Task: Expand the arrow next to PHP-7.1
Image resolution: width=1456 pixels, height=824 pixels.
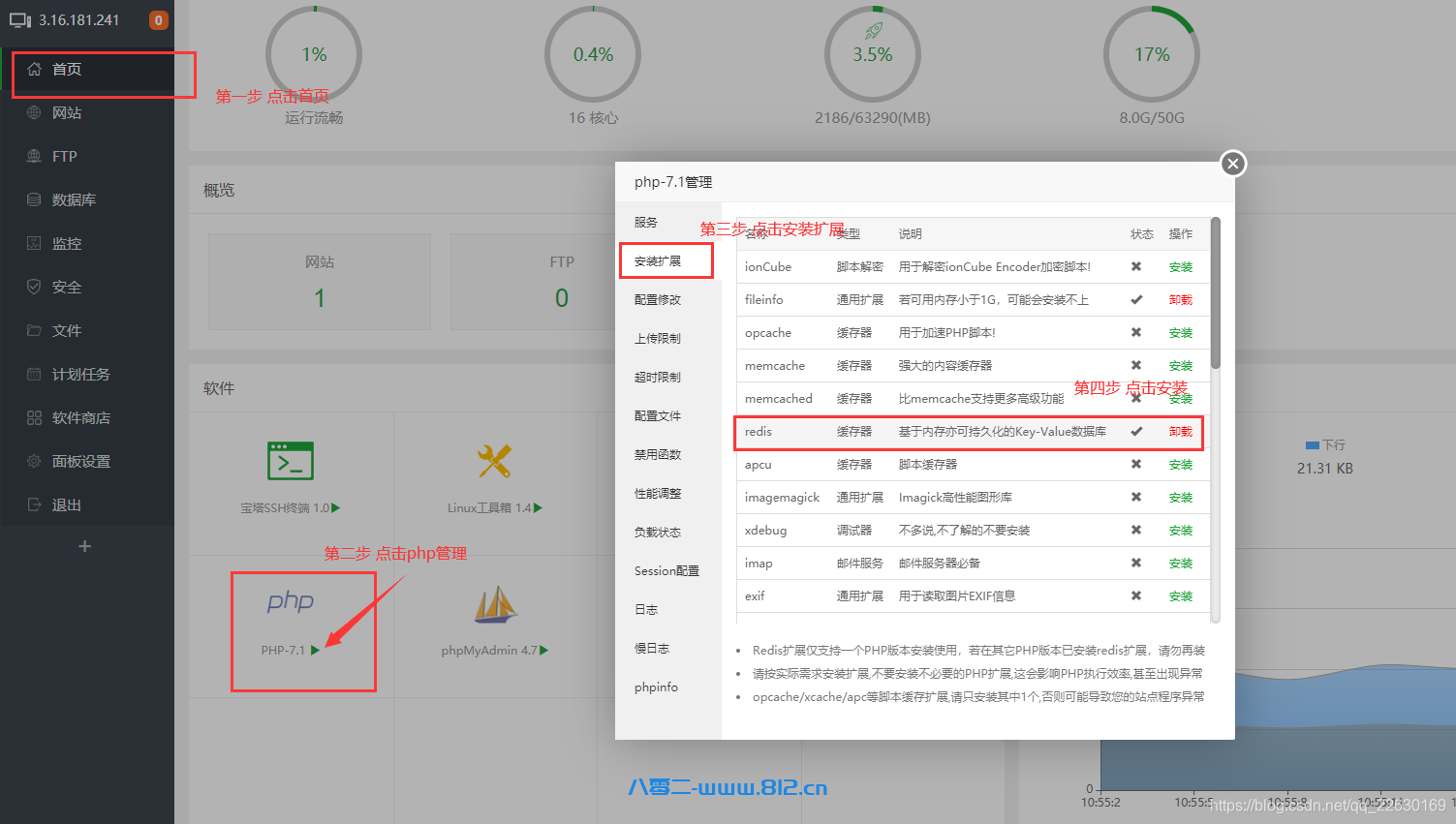Action: coord(316,651)
